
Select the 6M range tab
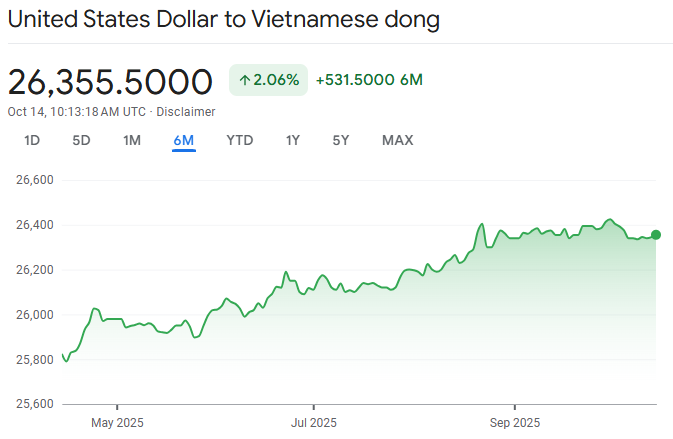(183, 140)
